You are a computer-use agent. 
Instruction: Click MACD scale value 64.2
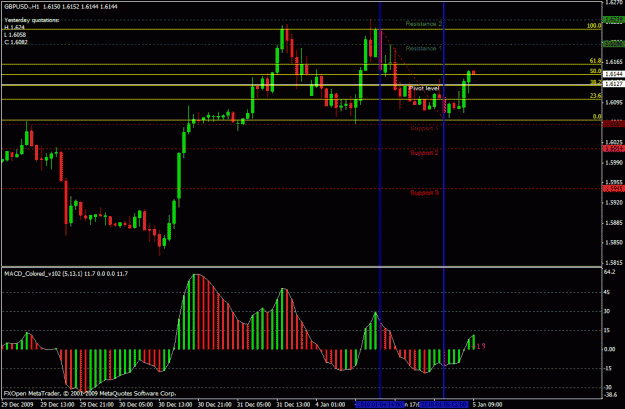pos(610,272)
